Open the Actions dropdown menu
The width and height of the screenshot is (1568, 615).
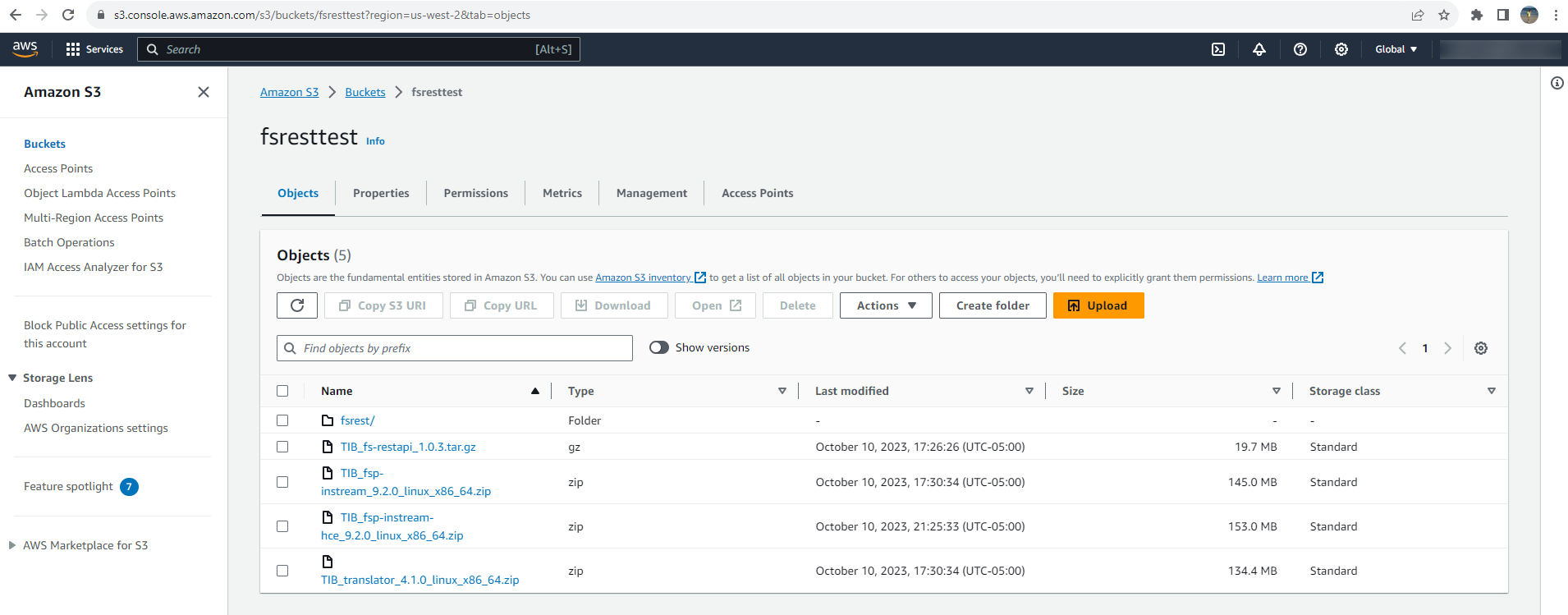click(x=886, y=305)
